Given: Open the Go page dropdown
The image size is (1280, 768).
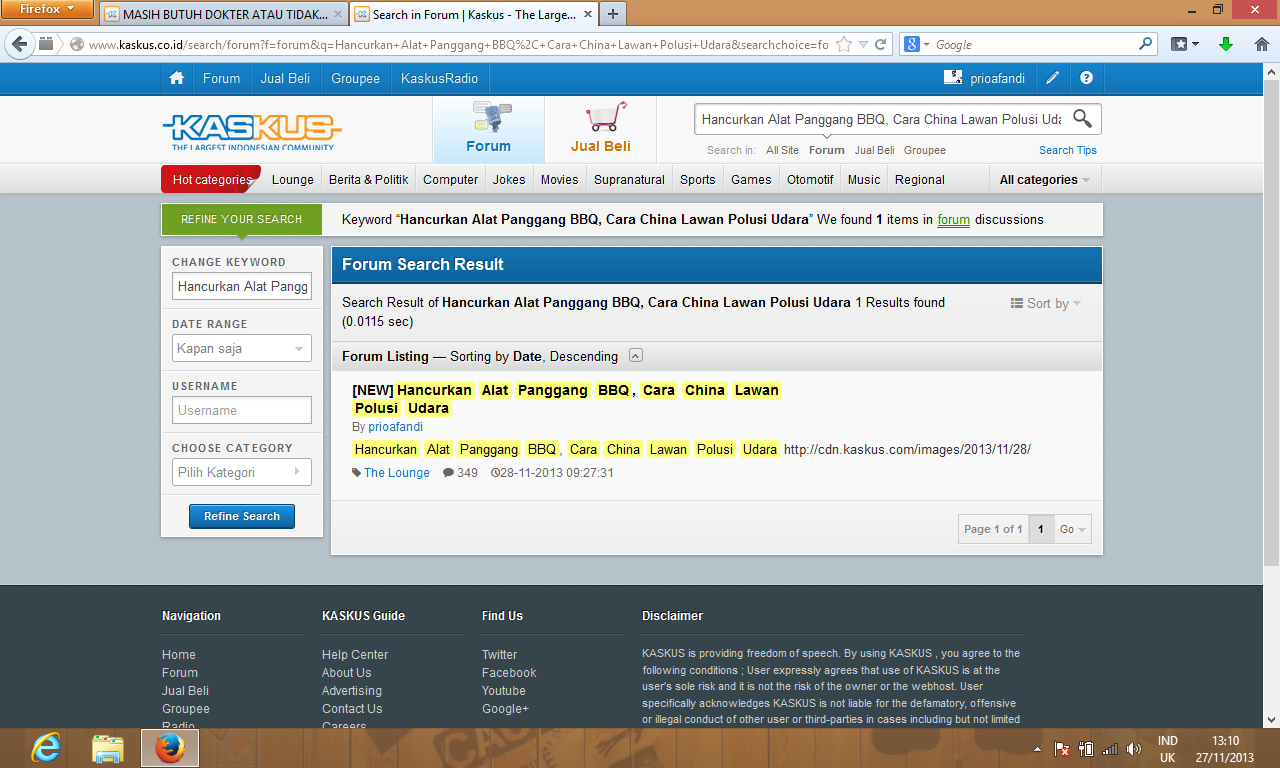Looking at the screenshot, I should point(1074,529).
